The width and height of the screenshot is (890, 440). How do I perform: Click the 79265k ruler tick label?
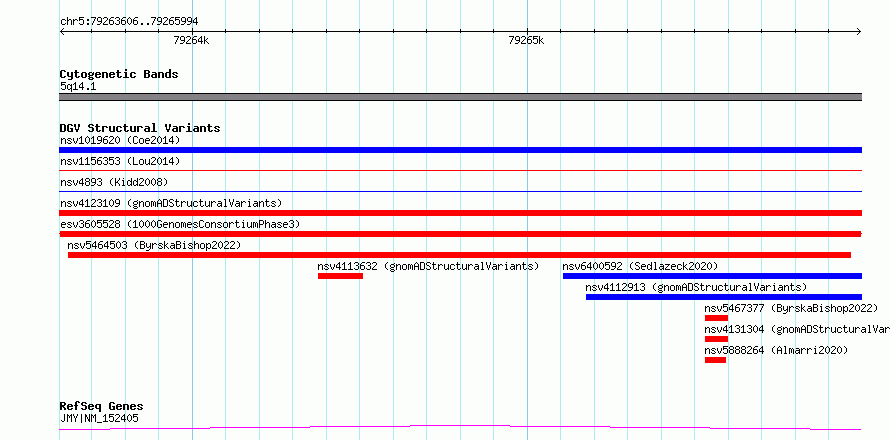(526, 40)
